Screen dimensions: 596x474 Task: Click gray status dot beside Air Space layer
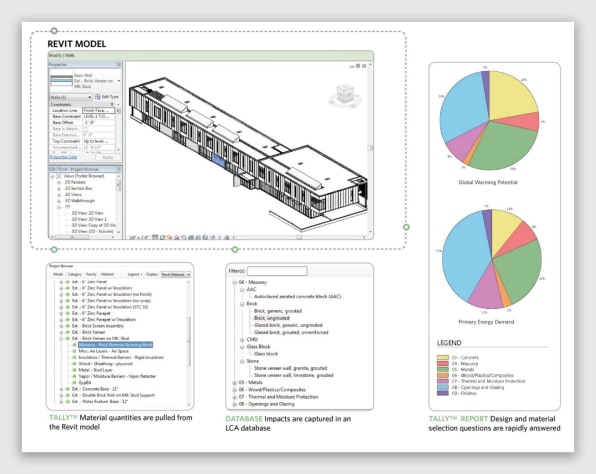click(74, 351)
